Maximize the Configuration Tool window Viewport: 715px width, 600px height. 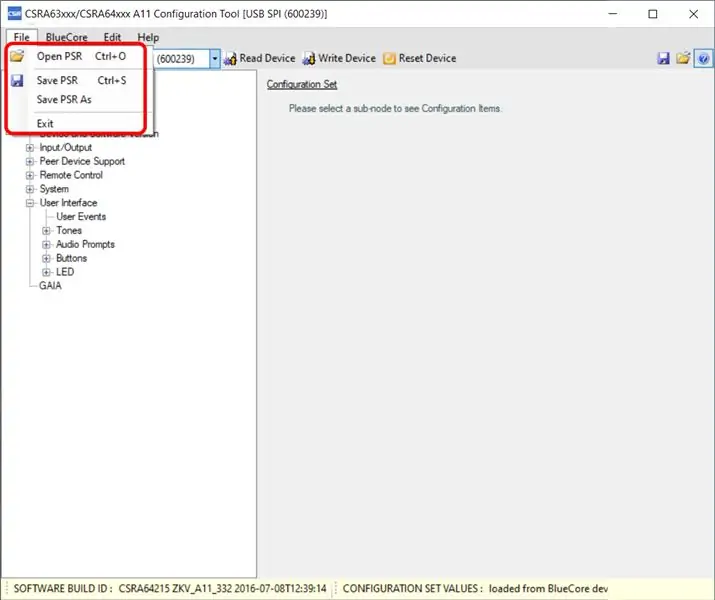653,14
